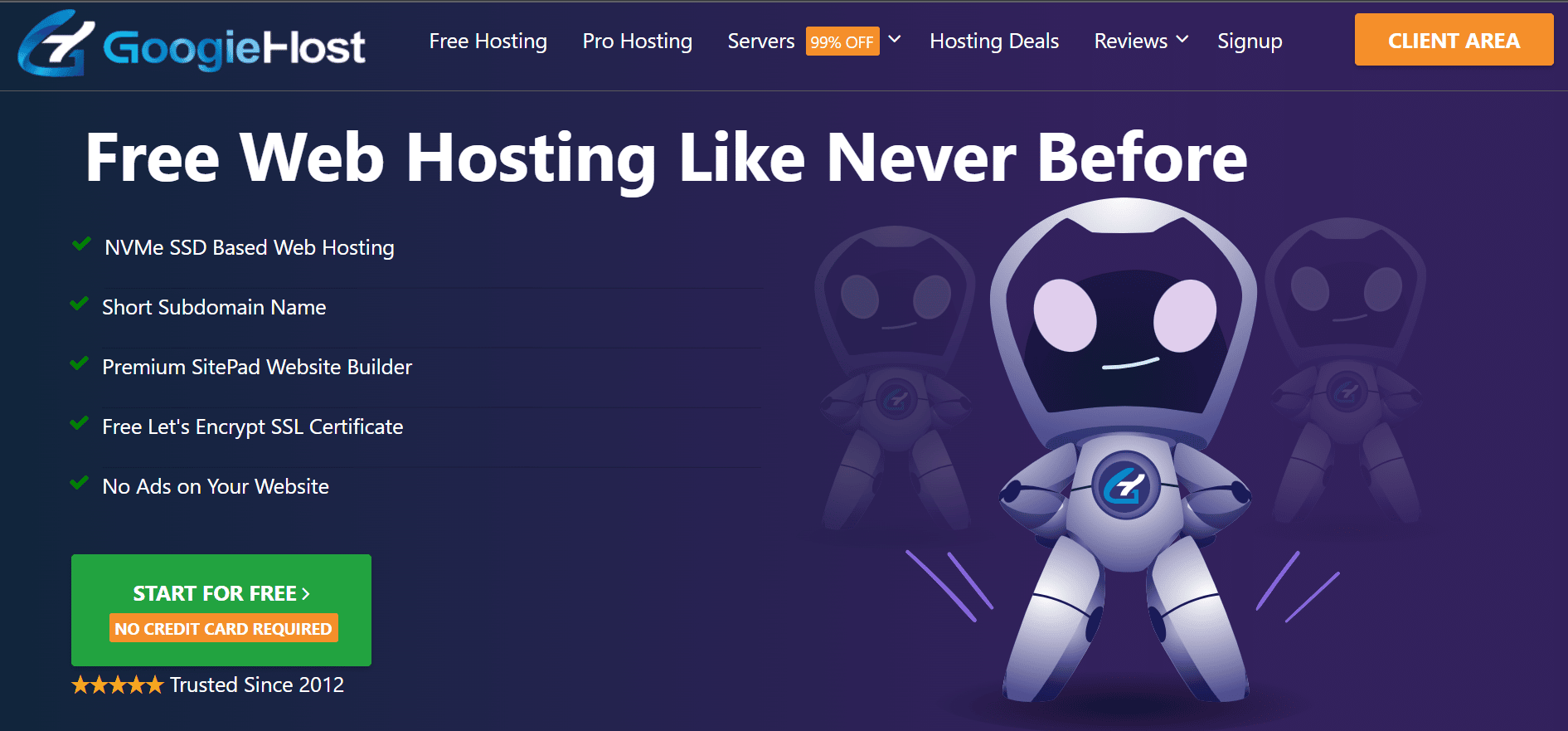This screenshot has width=1568, height=731.
Task: Click the CLIENT AREA button
Action: tap(1454, 40)
